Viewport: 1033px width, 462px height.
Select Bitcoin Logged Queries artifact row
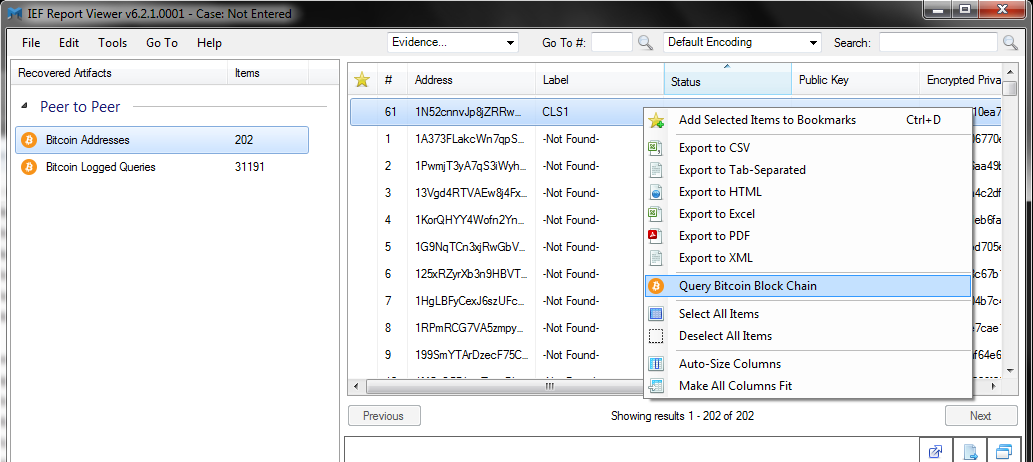161,167
